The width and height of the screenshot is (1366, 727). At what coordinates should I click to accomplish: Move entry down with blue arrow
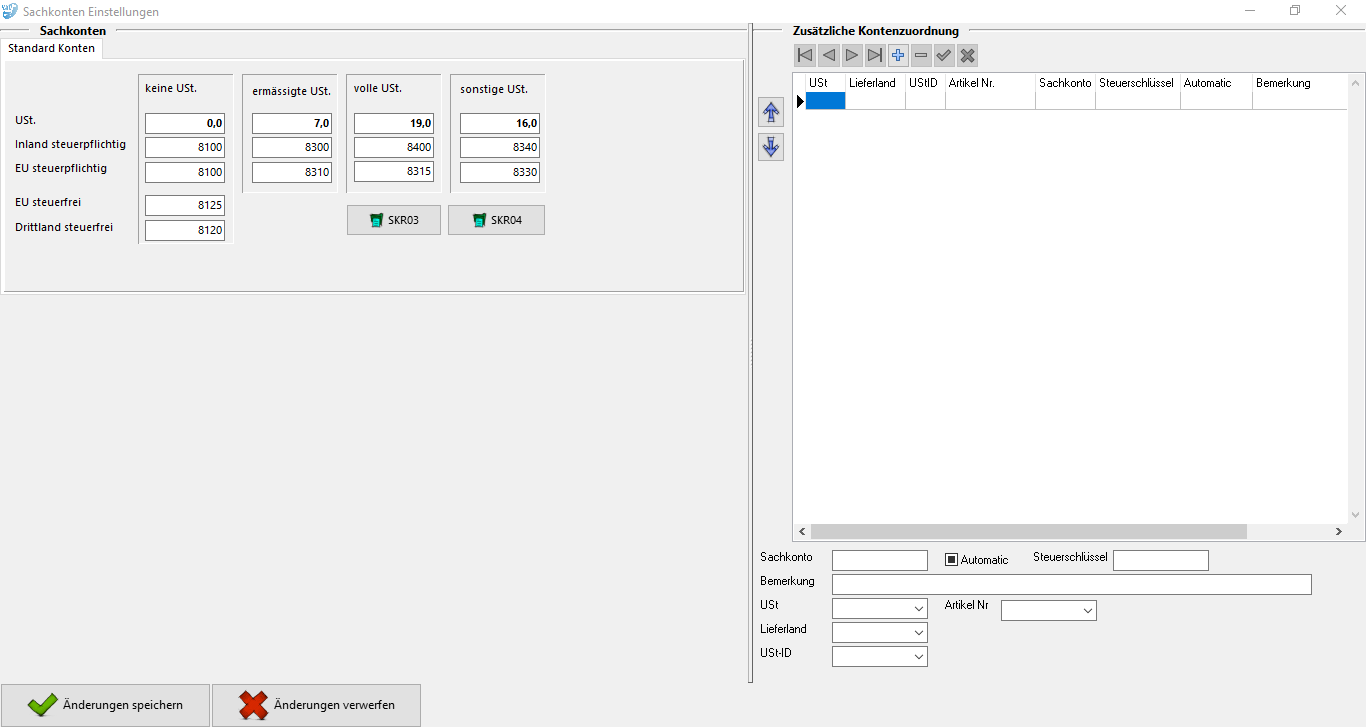pyautogui.click(x=771, y=147)
